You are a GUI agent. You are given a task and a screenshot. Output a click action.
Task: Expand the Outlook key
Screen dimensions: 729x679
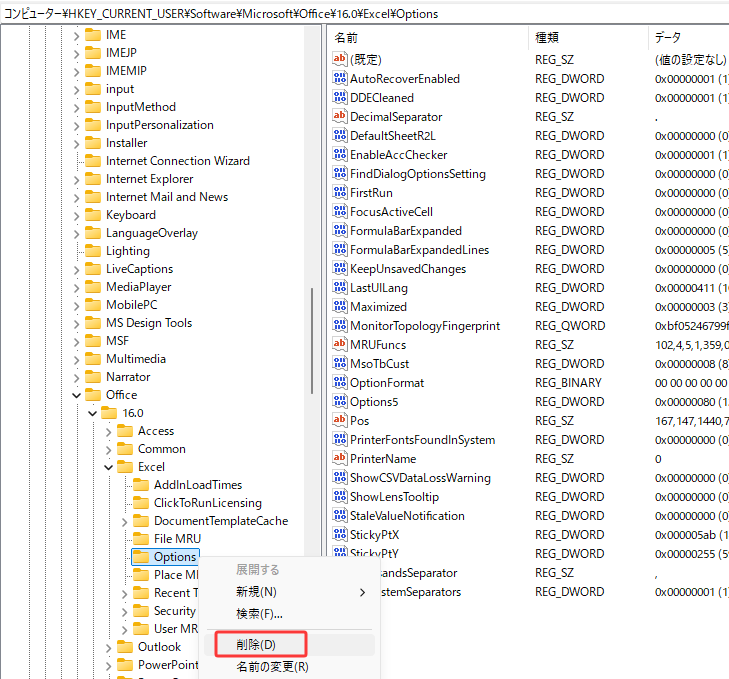click(108, 647)
